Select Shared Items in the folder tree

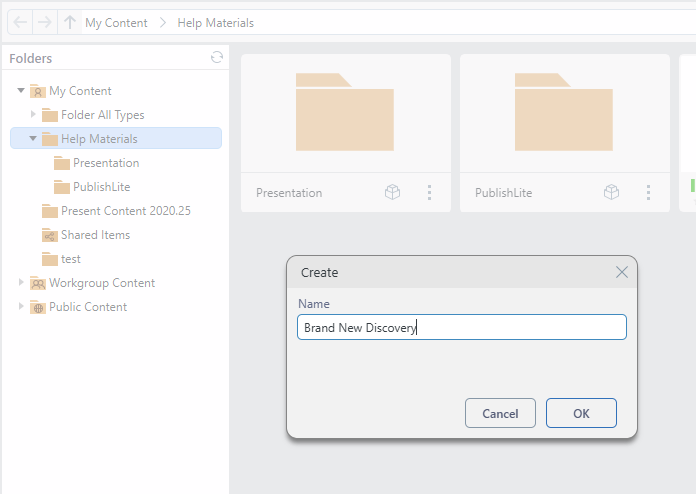(x=95, y=235)
